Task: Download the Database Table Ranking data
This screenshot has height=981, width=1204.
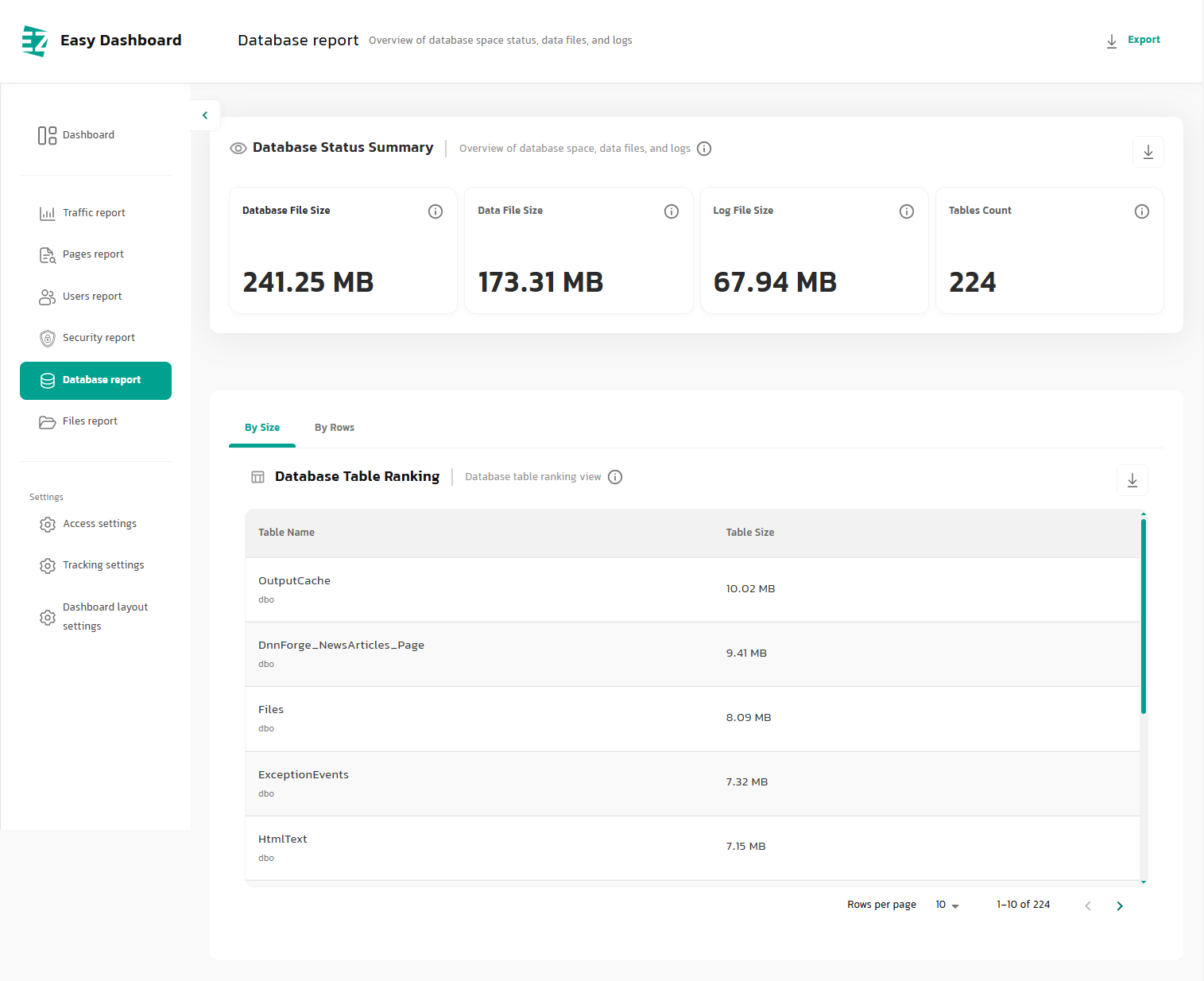Action: 1132,480
